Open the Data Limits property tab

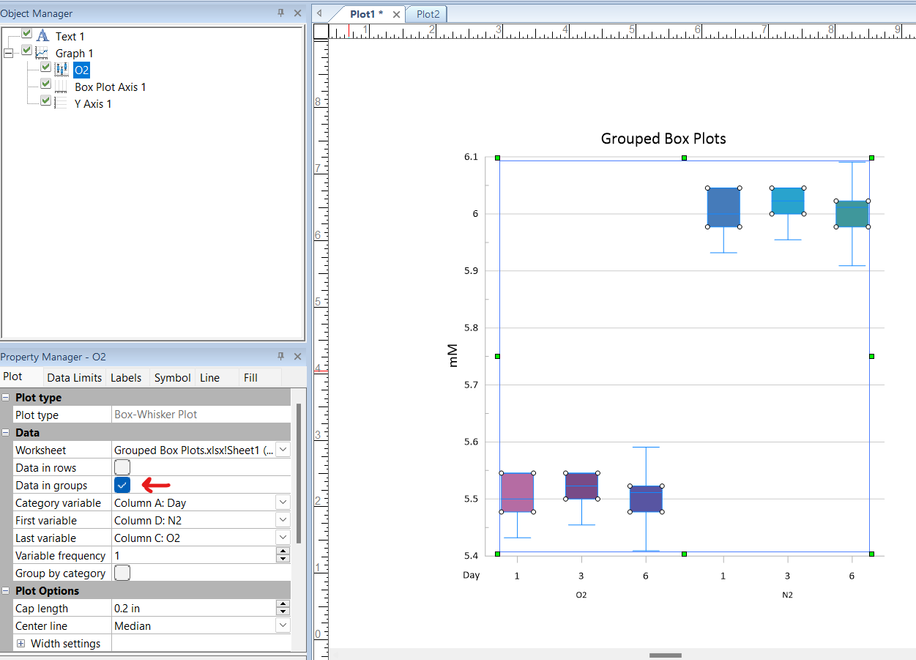coord(74,378)
